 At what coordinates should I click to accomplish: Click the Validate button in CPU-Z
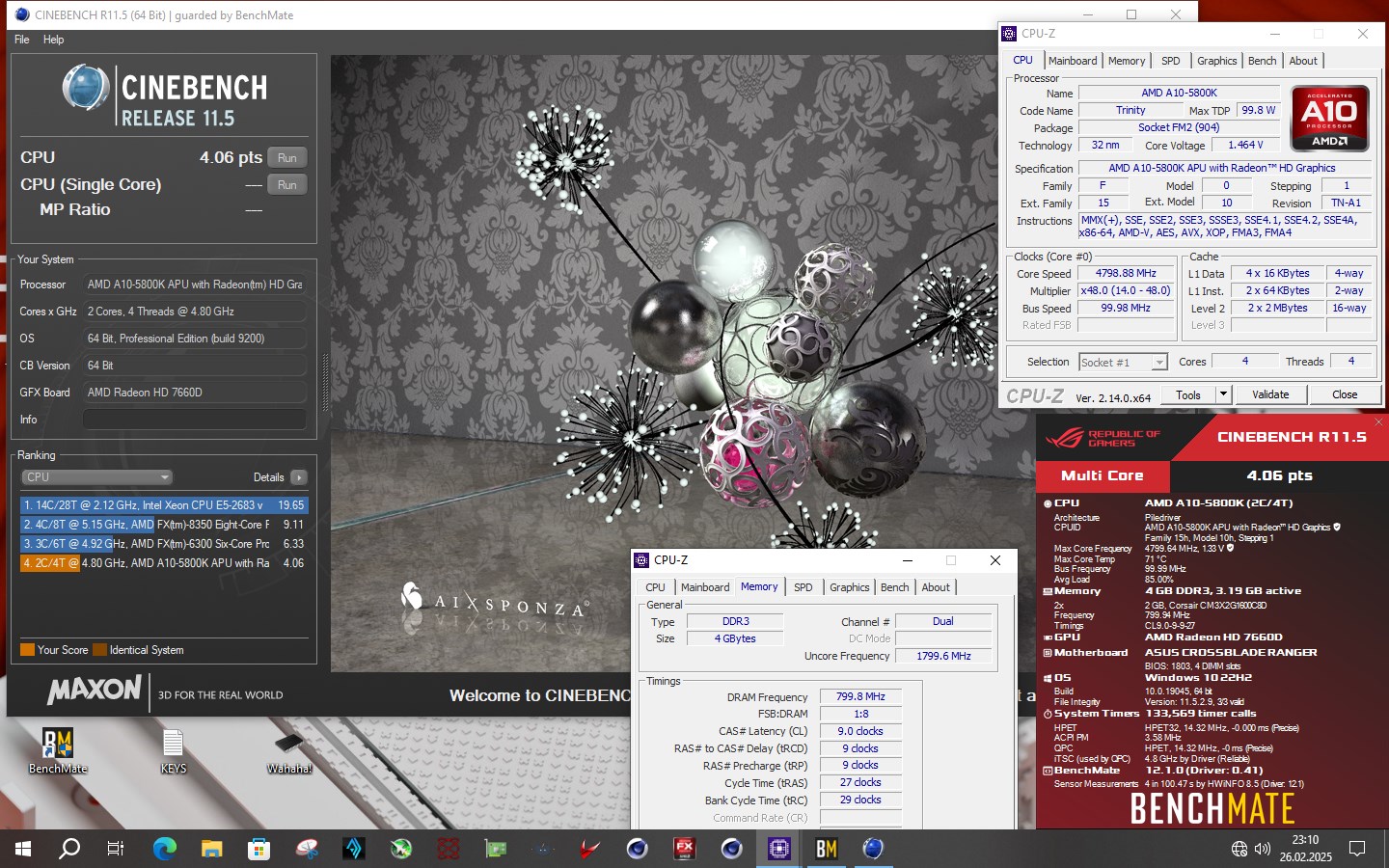[x=1270, y=394]
